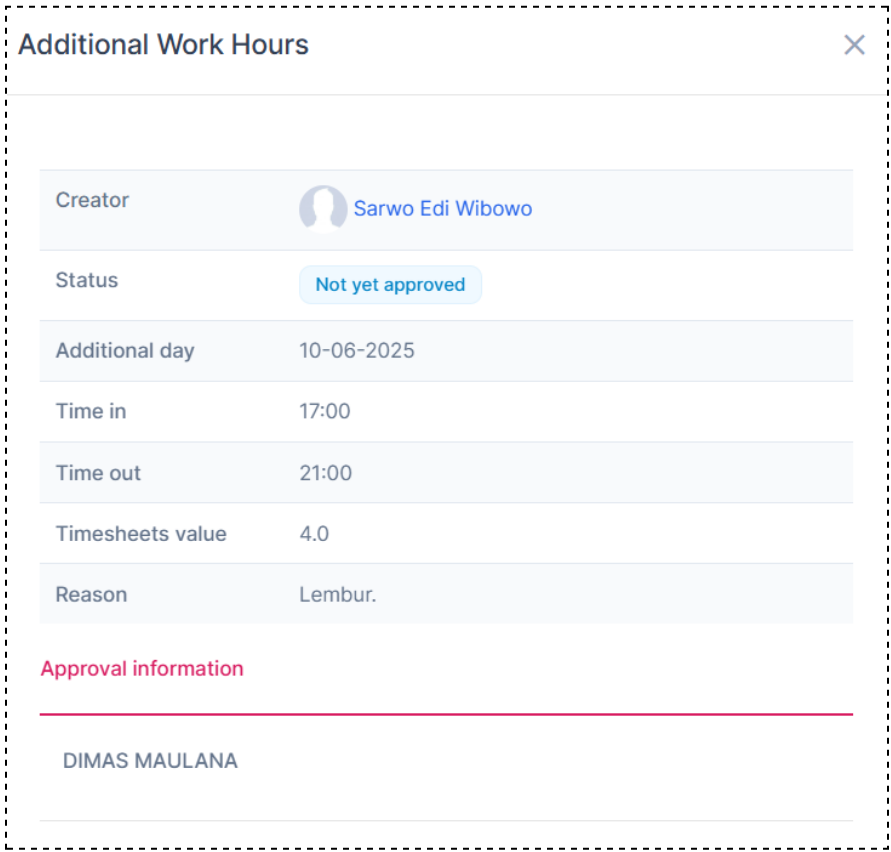This screenshot has width=891, height=852.
Task: Click the 'Timesheets value' row label
Action: tap(141, 534)
